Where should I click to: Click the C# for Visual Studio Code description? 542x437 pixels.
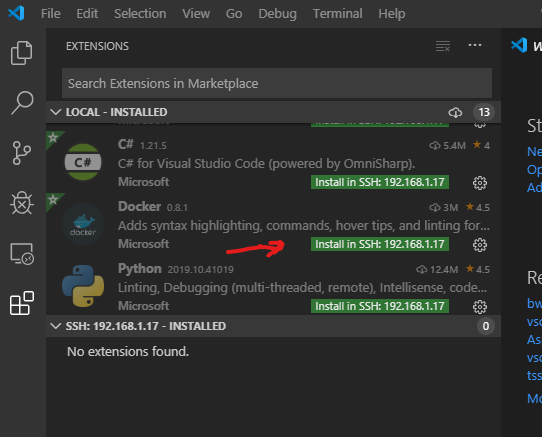267,164
